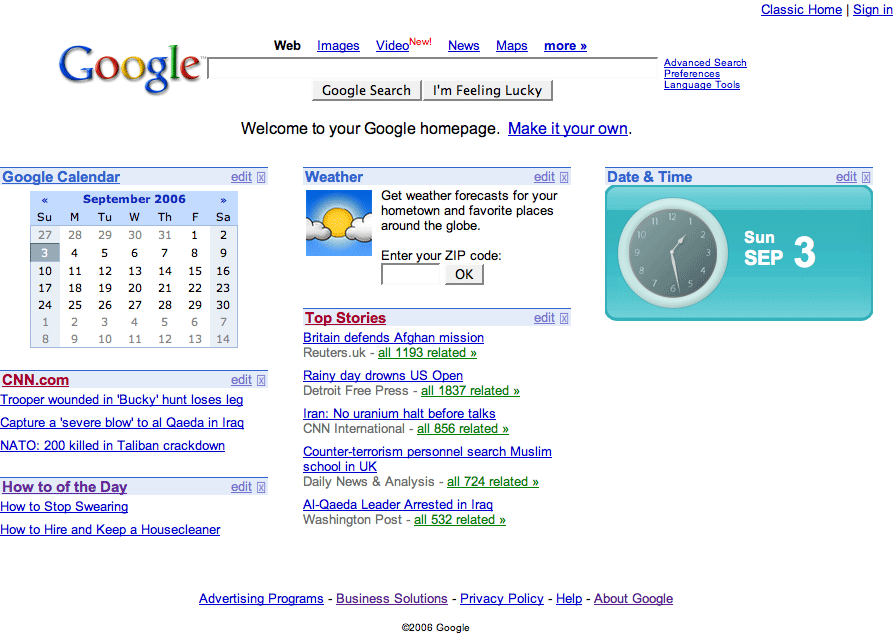
Task: Open How to Hire and Keep a Housecleaner
Action: point(110,529)
